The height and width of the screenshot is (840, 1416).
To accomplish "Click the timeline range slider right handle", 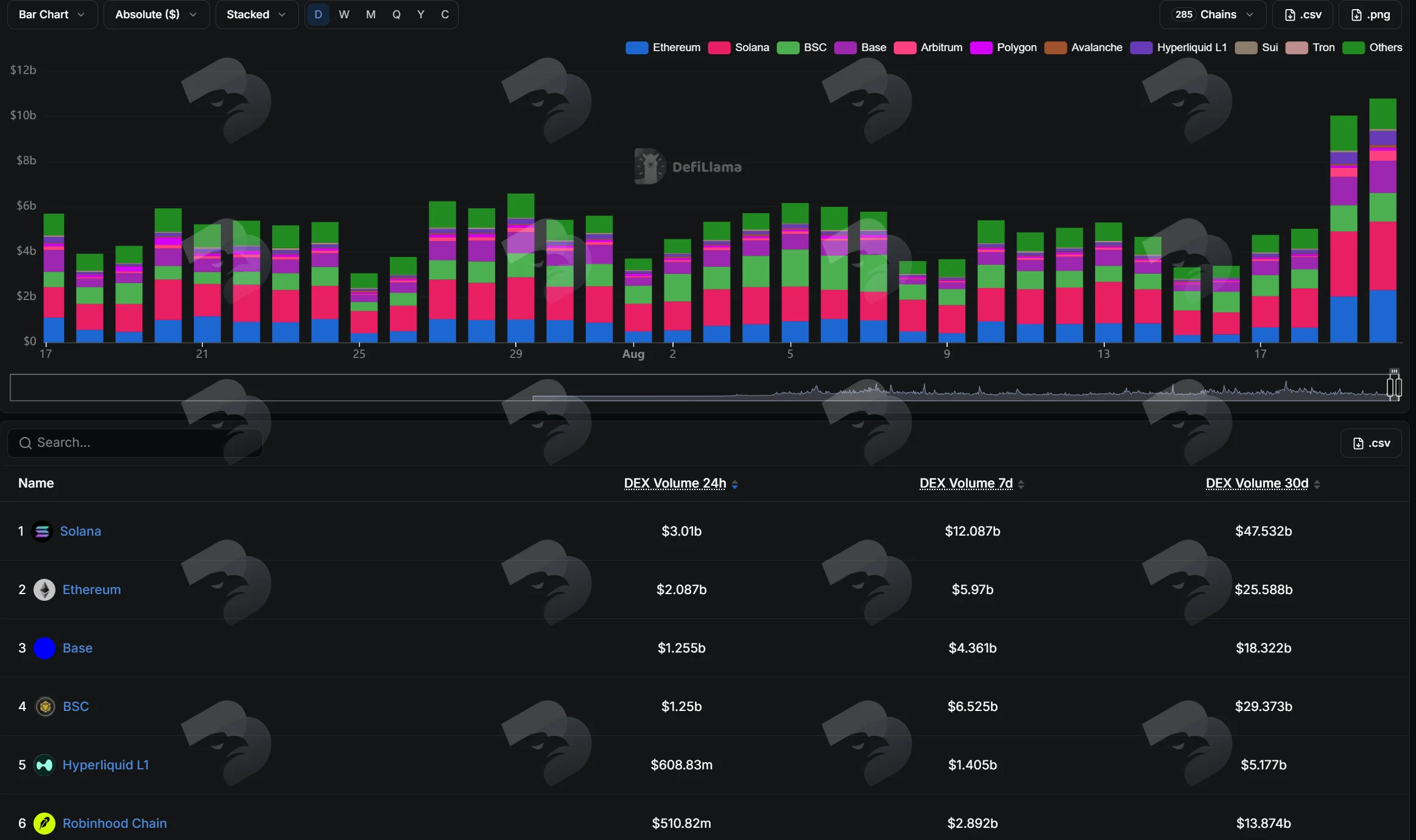I will click(x=1394, y=386).
